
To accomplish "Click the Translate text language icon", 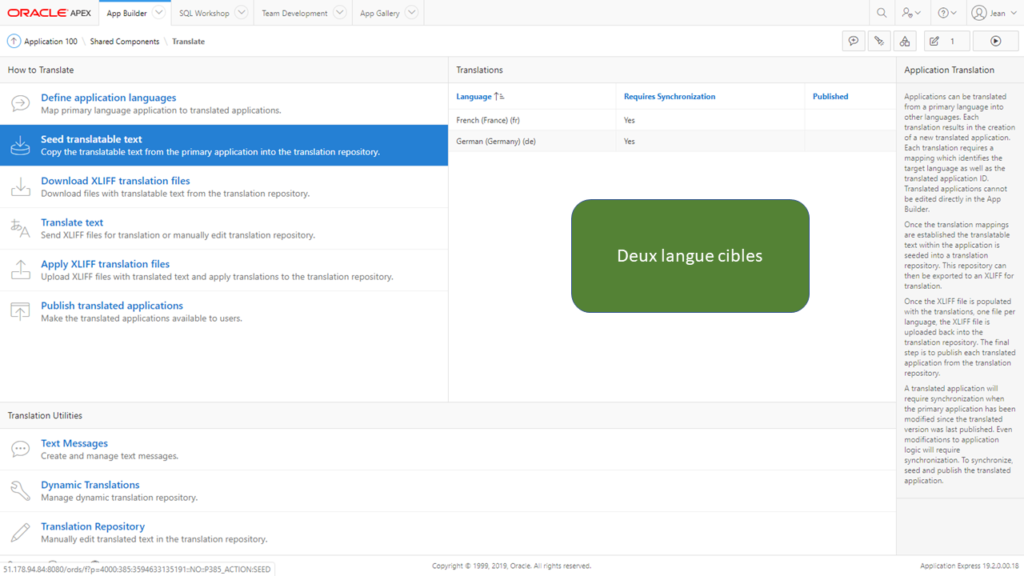I will point(20,229).
